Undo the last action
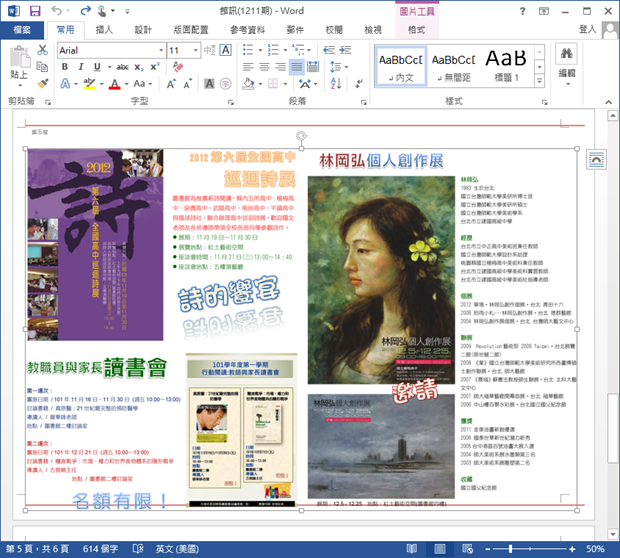This screenshot has height=558, width=620. (x=57, y=11)
